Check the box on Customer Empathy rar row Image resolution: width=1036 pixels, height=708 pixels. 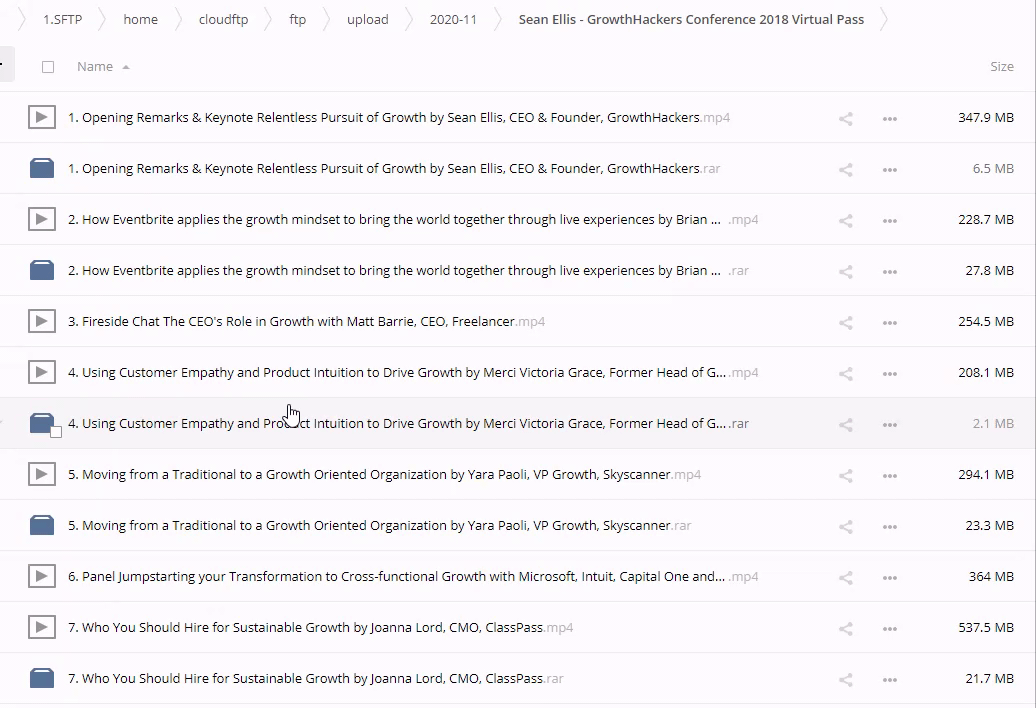point(56,432)
